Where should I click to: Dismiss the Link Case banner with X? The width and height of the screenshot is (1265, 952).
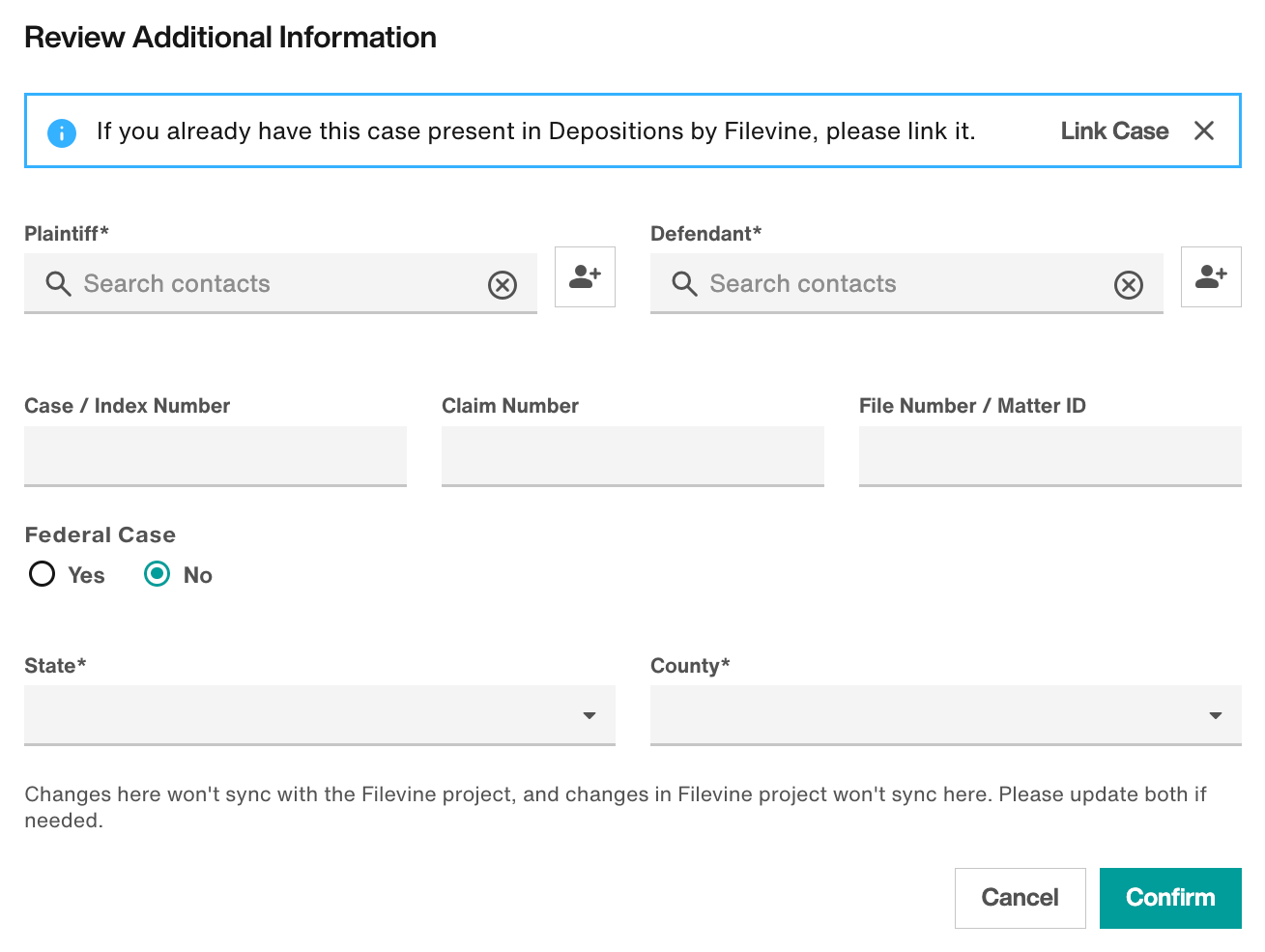[1203, 130]
